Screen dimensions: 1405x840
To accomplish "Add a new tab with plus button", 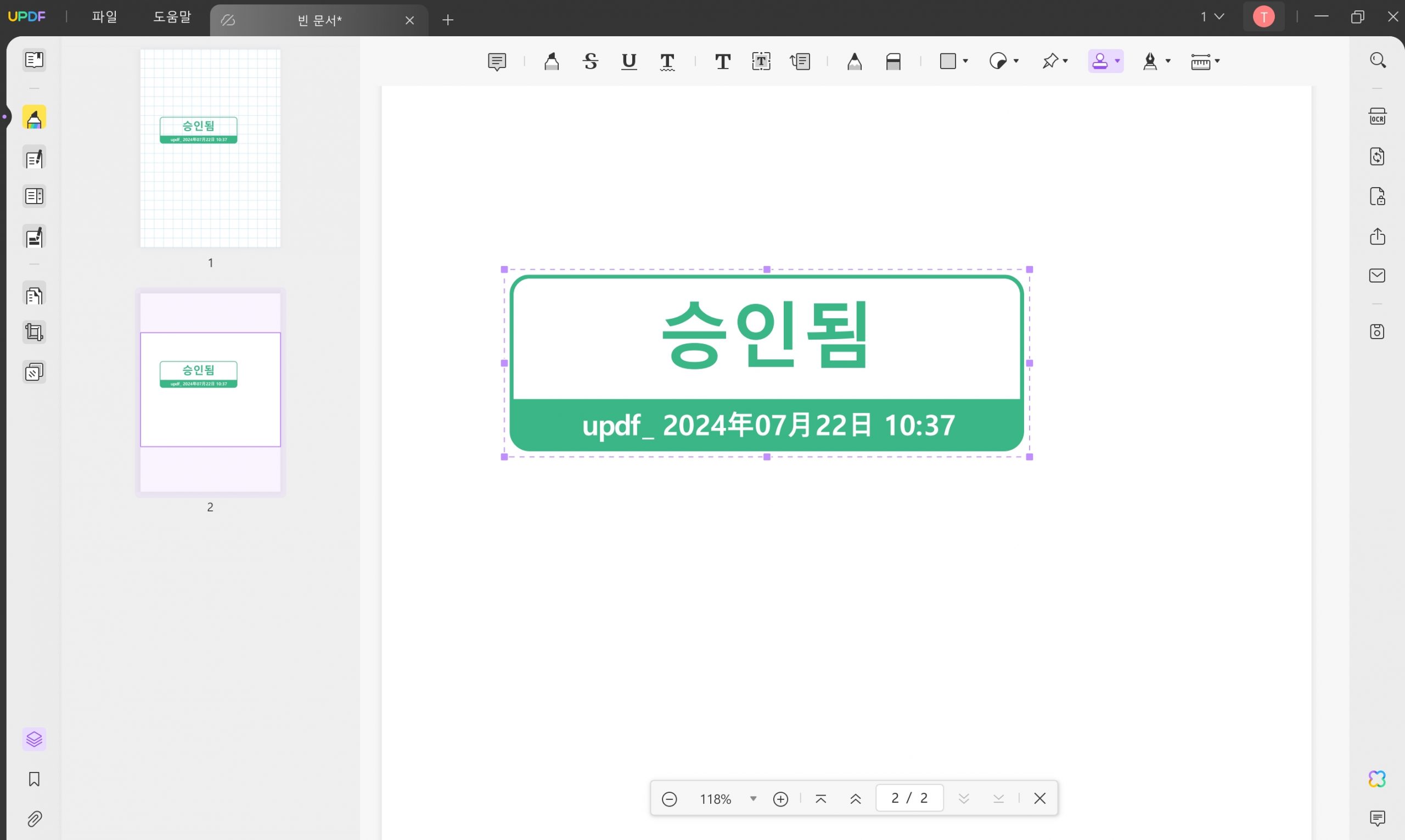I will pos(448,20).
